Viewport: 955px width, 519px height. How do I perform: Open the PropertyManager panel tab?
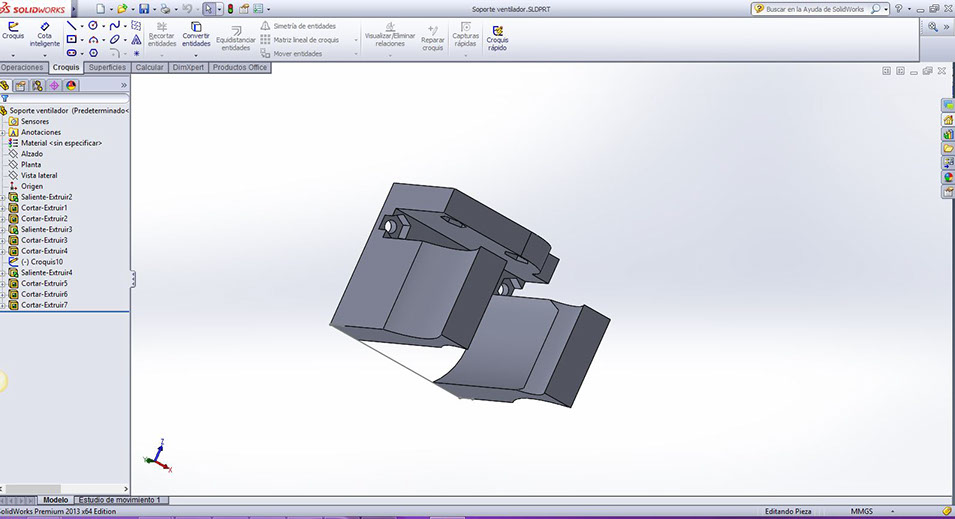click(21, 85)
